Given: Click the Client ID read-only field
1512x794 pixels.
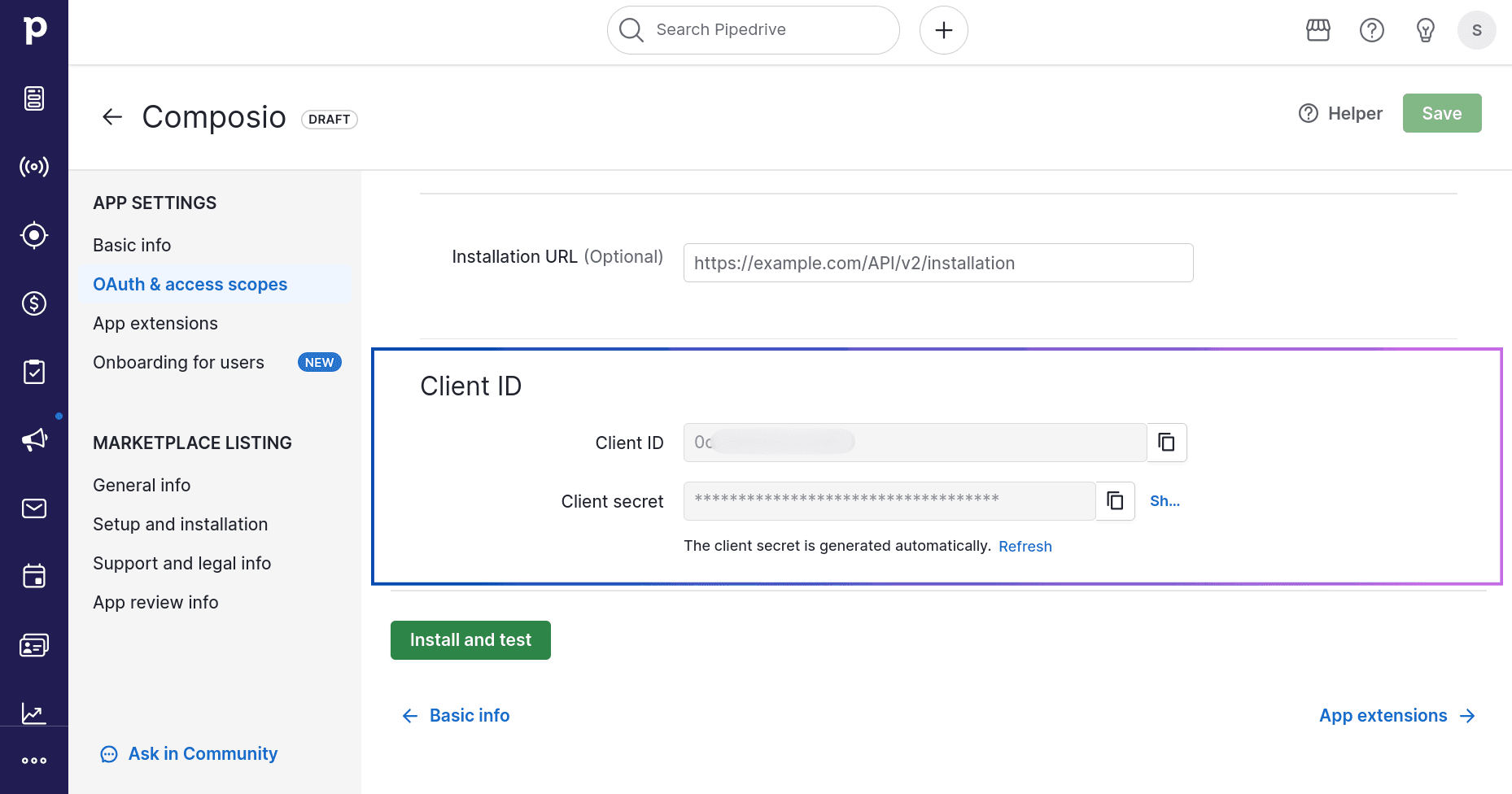Looking at the screenshot, I should point(915,443).
